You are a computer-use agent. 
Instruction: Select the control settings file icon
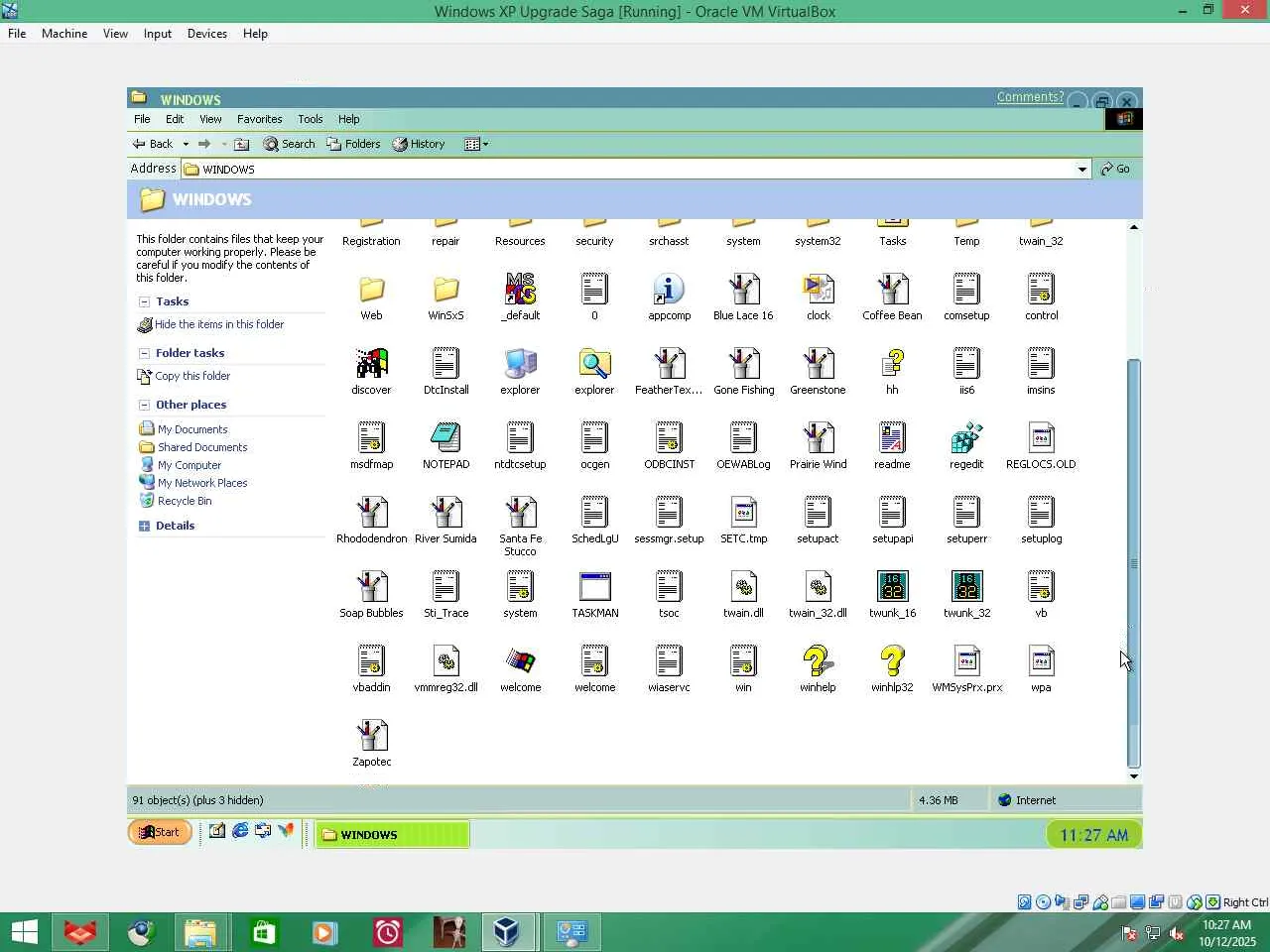click(1041, 289)
